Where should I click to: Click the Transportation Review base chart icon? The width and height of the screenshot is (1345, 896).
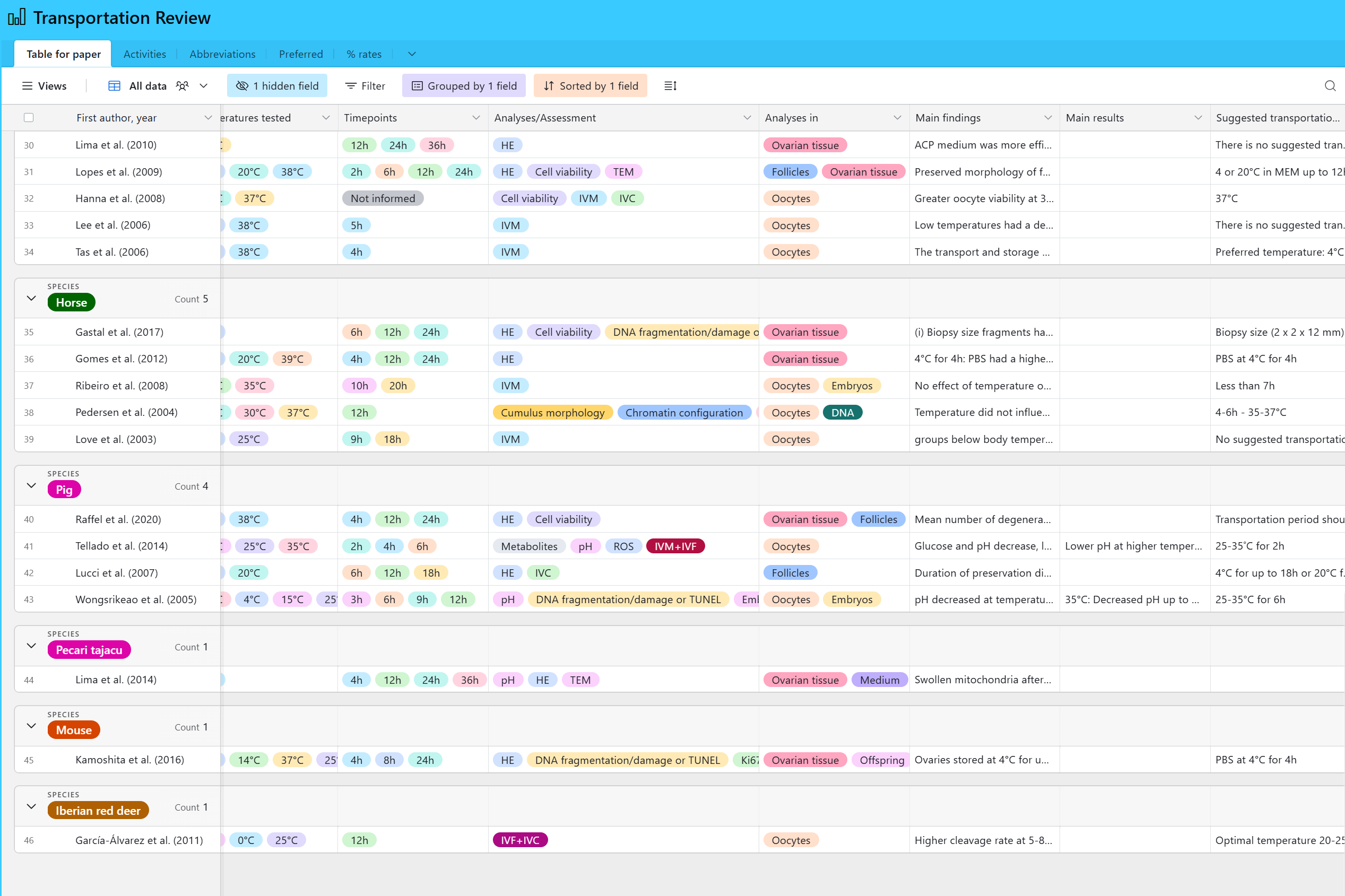(x=16, y=17)
